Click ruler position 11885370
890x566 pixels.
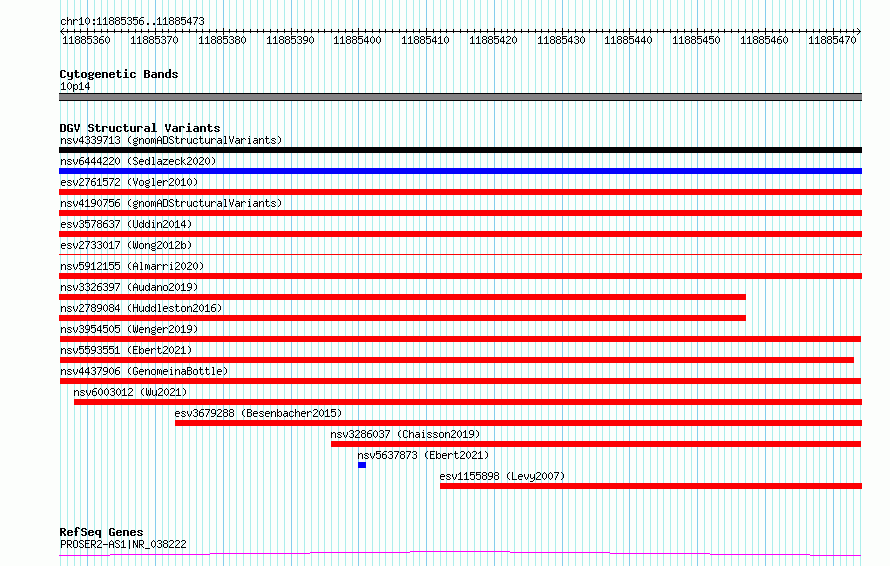tap(154, 40)
